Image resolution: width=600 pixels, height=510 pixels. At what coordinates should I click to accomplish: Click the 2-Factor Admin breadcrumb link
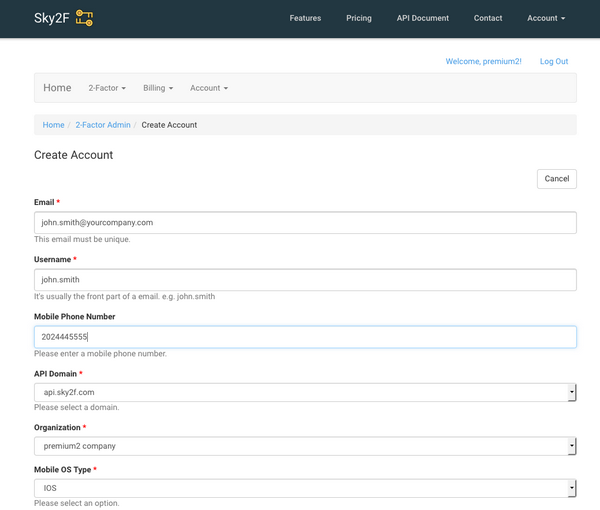[103, 125]
